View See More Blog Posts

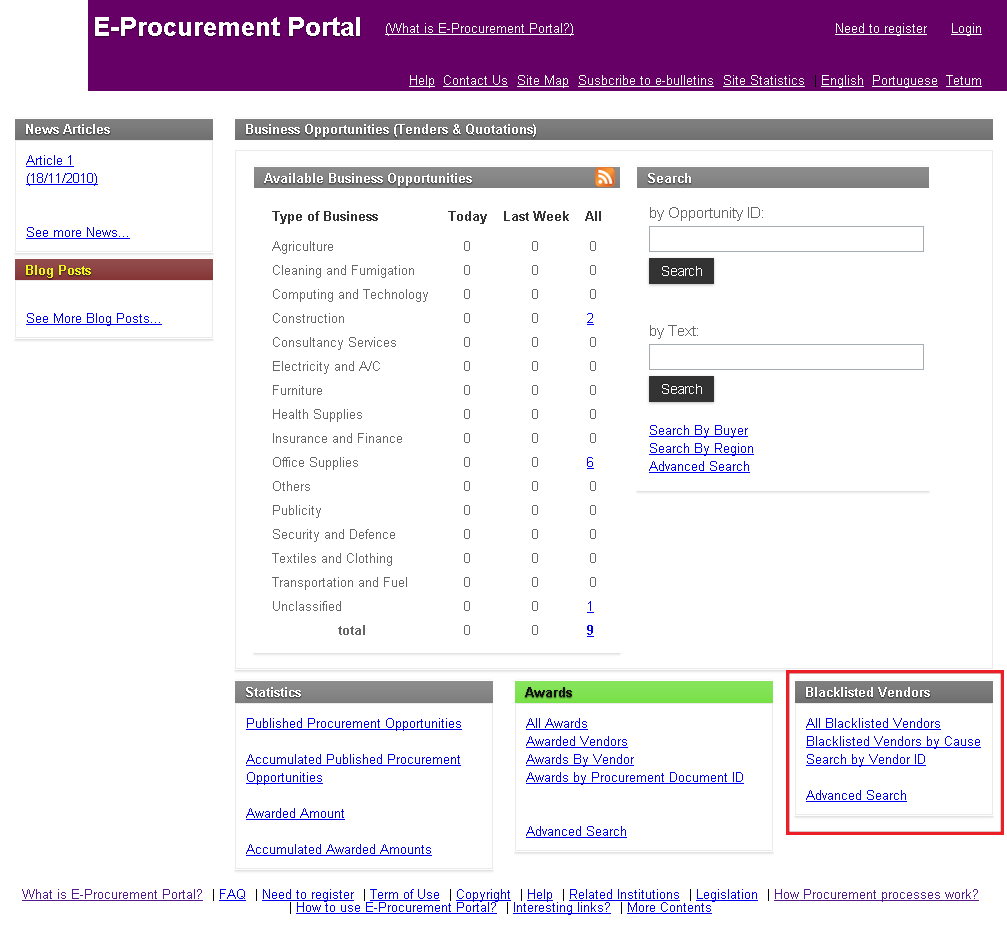point(93,319)
